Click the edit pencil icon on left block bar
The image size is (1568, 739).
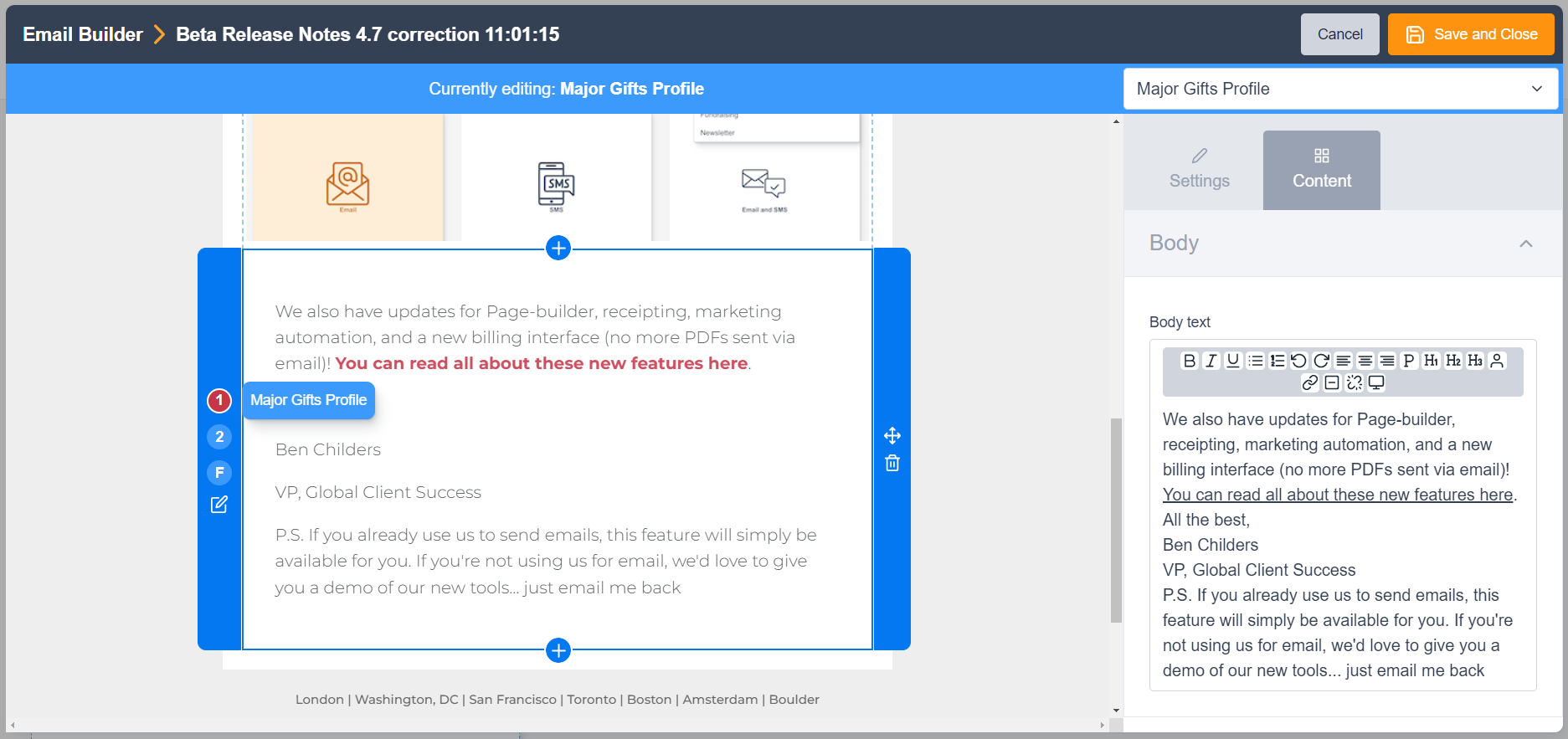pos(219,505)
